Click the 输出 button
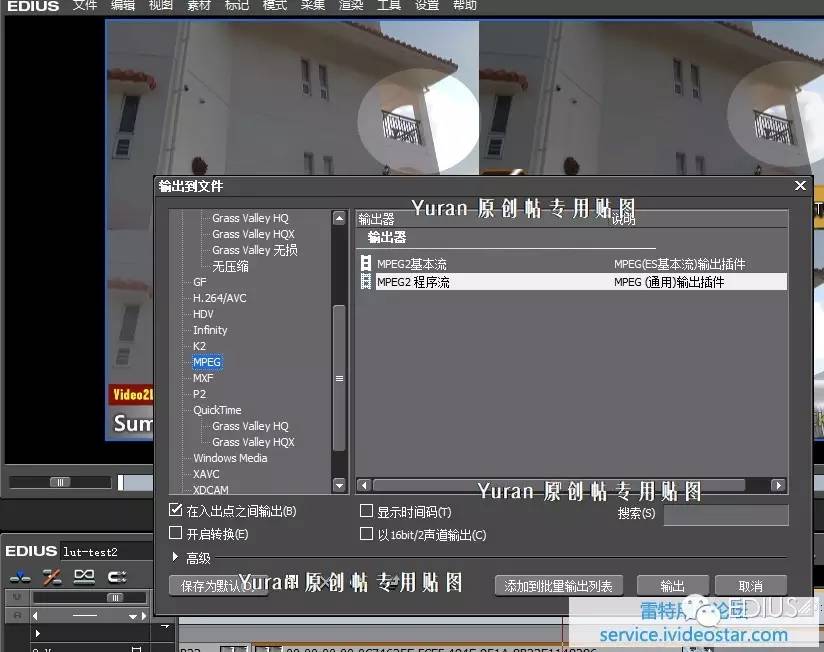The height and width of the screenshot is (652, 824). (672, 586)
